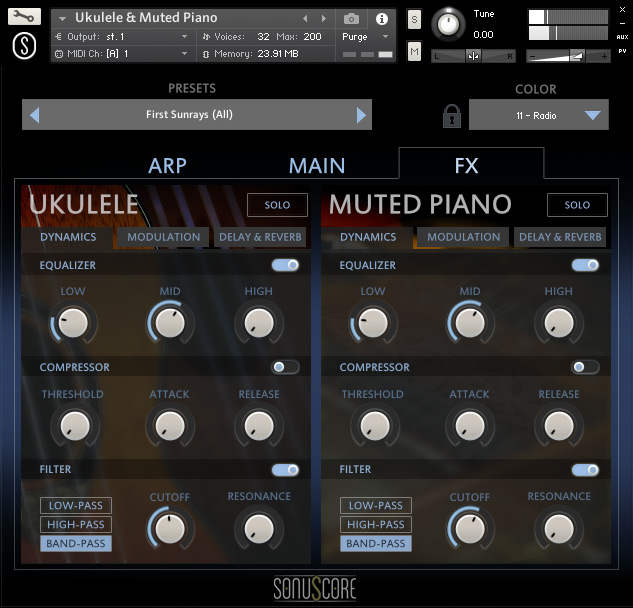
Task: Expand the instrument name dropdown triangle
Action: click(x=62, y=18)
